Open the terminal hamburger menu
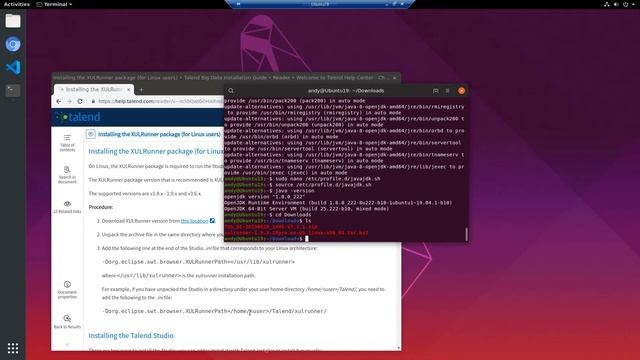 [x=448, y=91]
